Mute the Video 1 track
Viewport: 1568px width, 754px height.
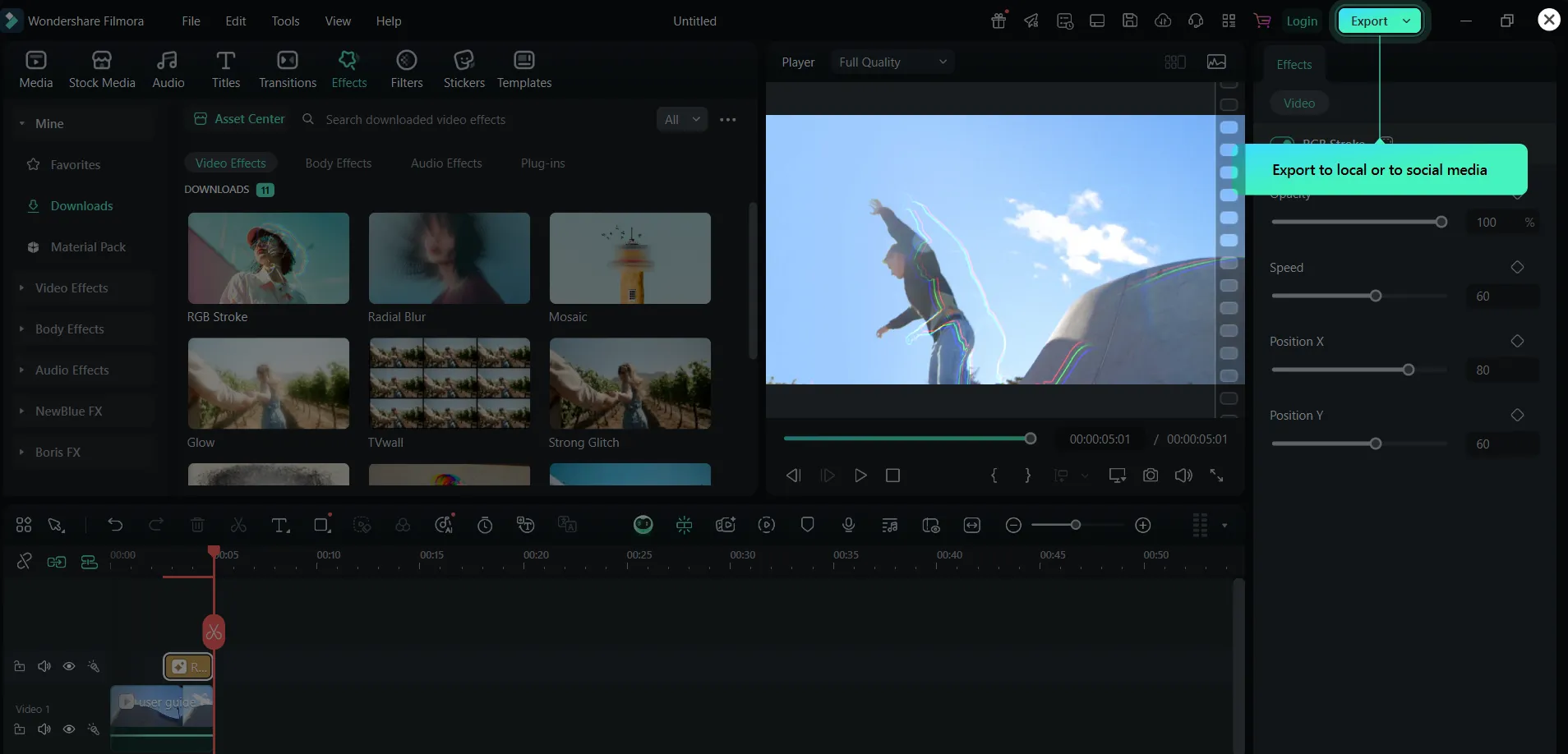(44, 729)
